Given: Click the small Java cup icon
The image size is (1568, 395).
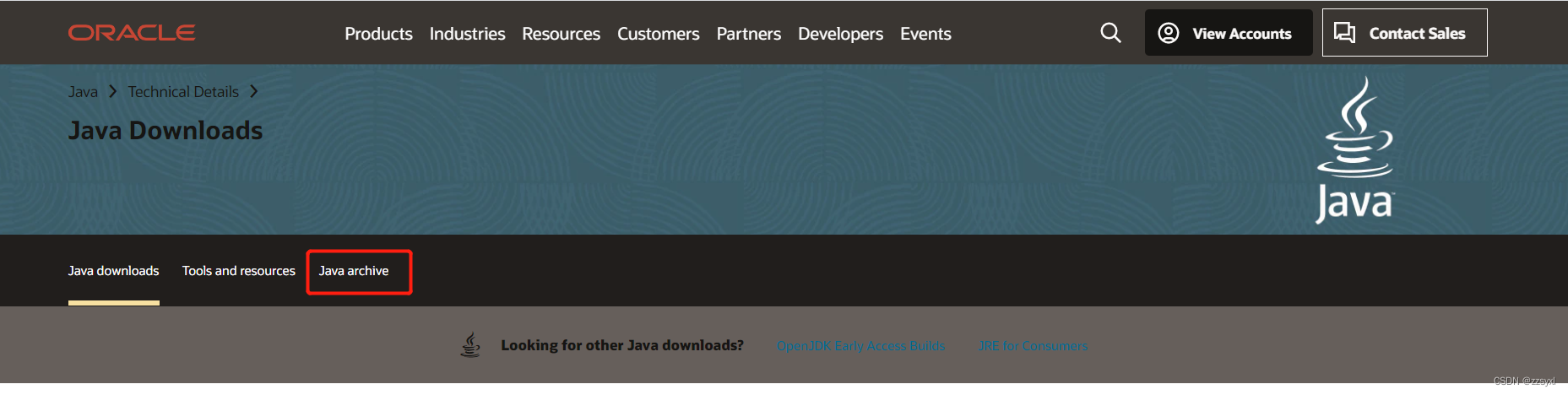Looking at the screenshot, I should 470,344.
